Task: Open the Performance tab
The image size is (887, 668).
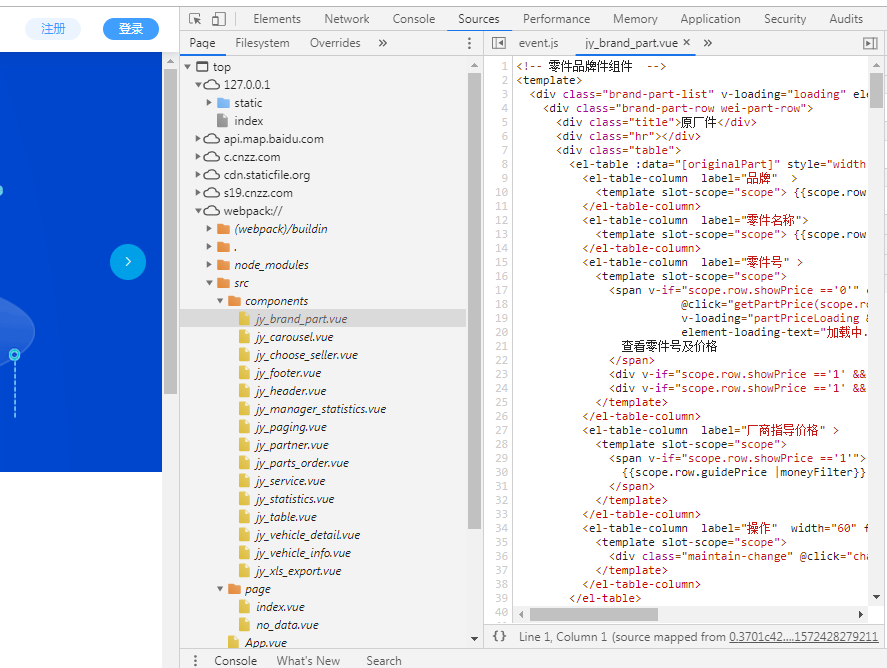Action: [x=556, y=19]
